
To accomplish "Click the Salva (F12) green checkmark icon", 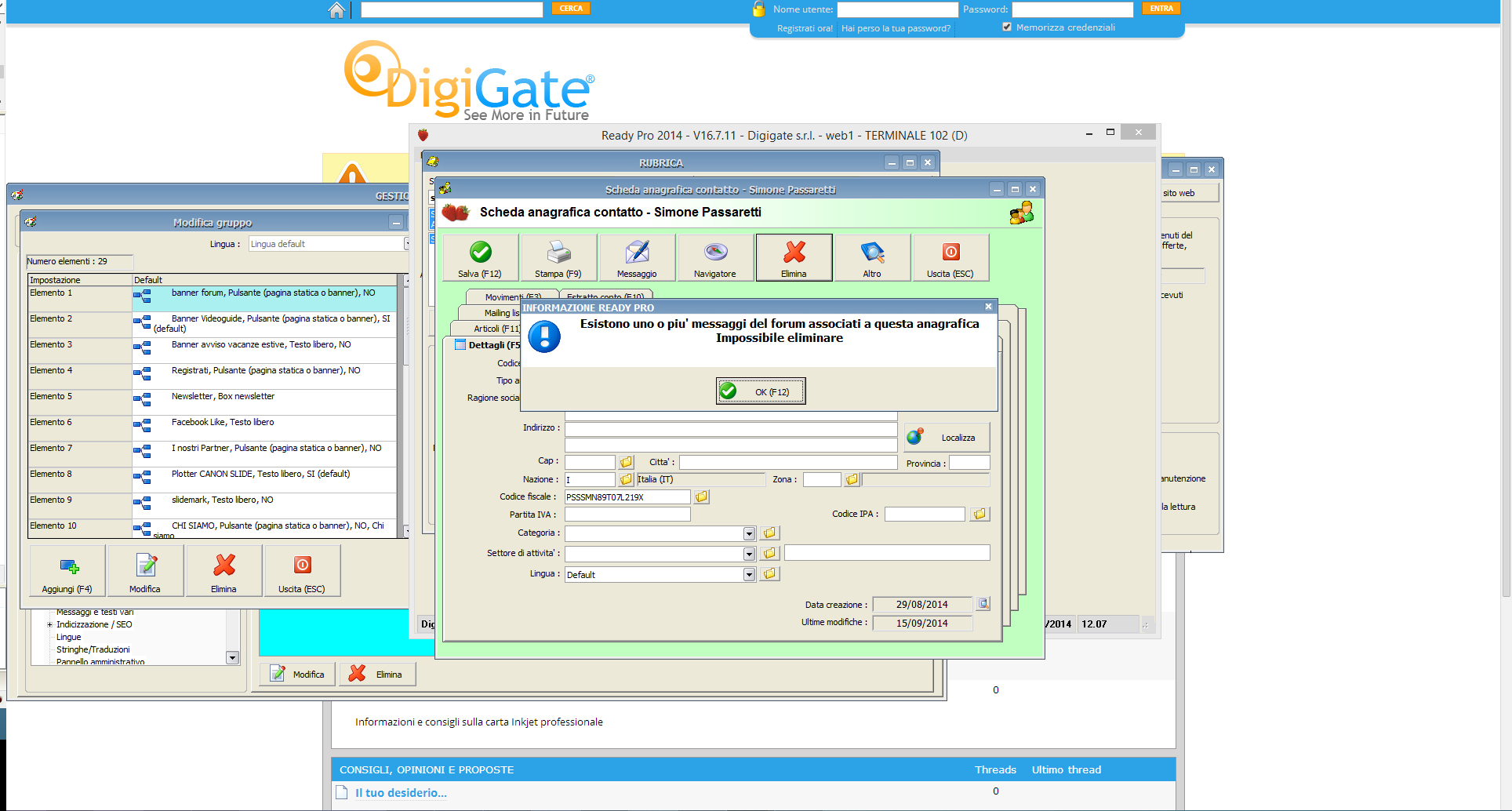I will (481, 252).
